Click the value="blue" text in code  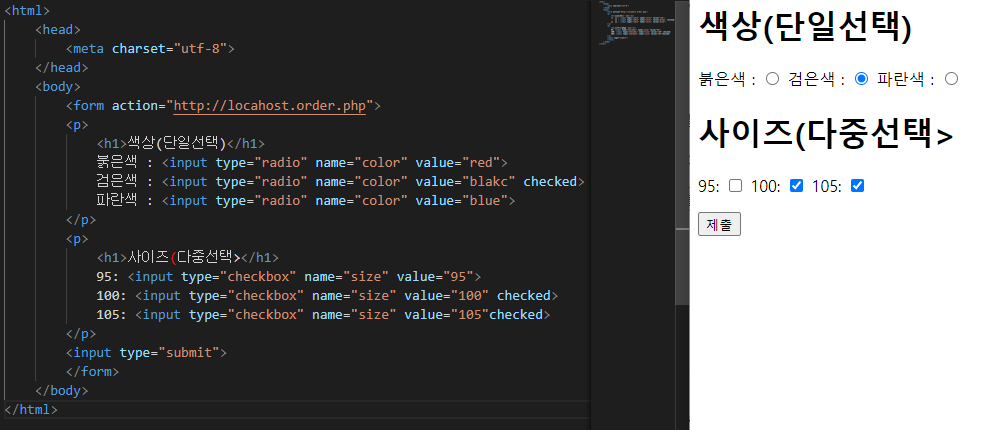pos(461,200)
